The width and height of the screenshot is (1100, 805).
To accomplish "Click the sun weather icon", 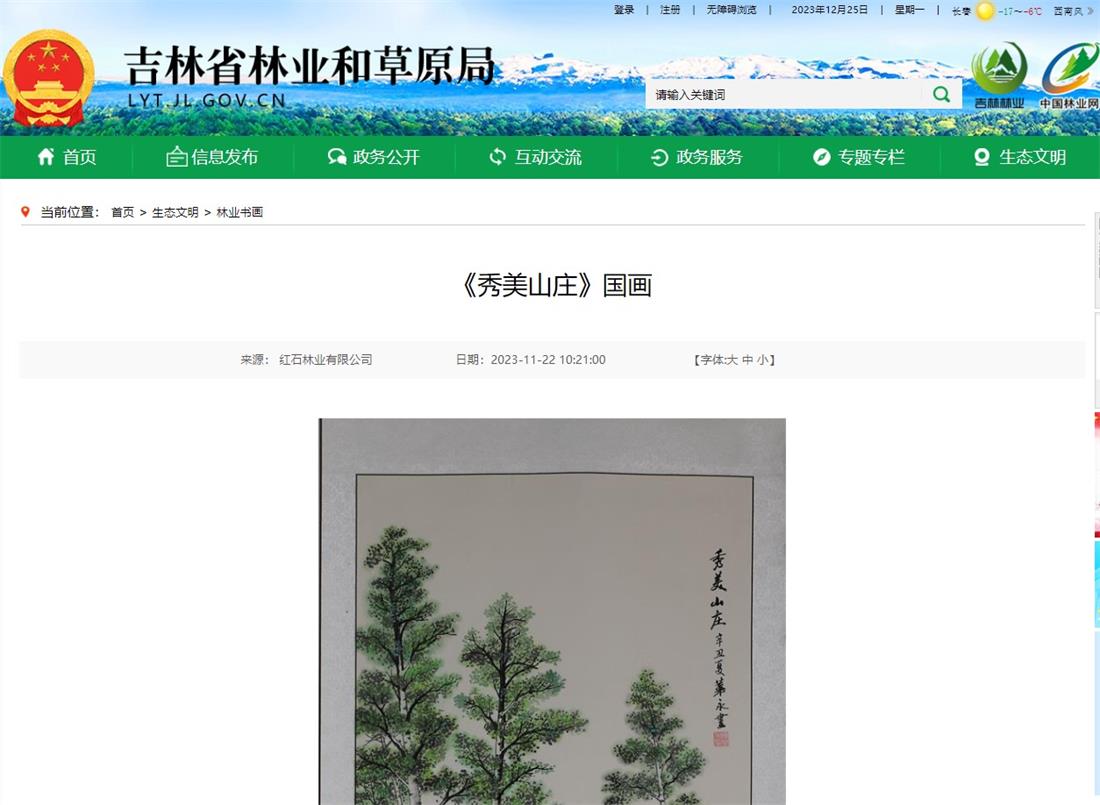I will (985, 11).
